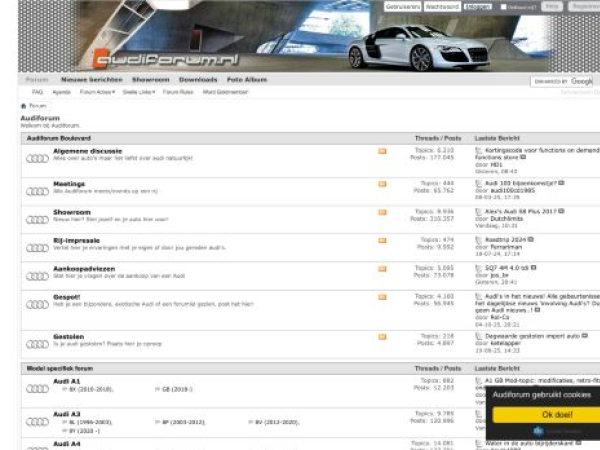Open the Aankoopadviezen RSS feed icon
The width and height of the screenshot is (600, 450).
pyautogui.click(x=382, y=269)
